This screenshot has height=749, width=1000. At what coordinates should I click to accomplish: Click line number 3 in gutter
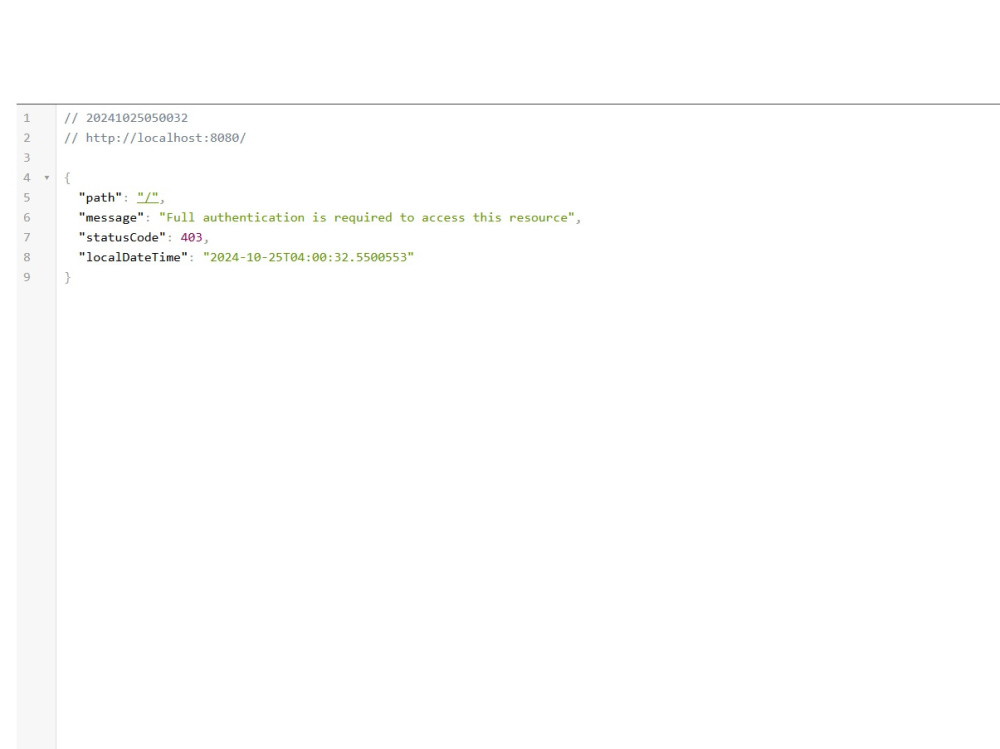coord(27,158)
